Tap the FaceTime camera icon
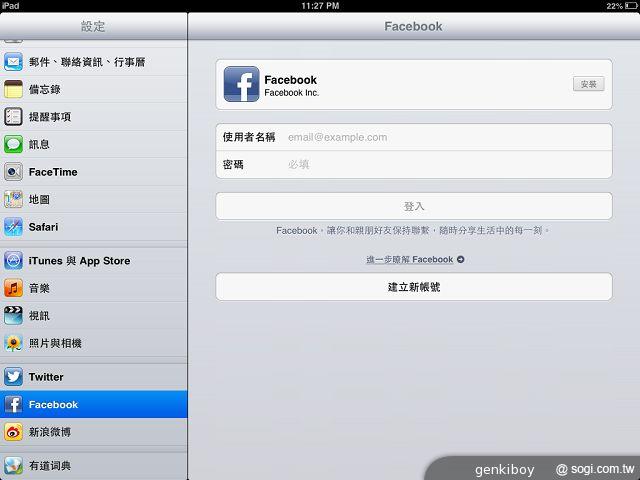The width and height of the screenshot is (640, 480). tap(13, 172)
